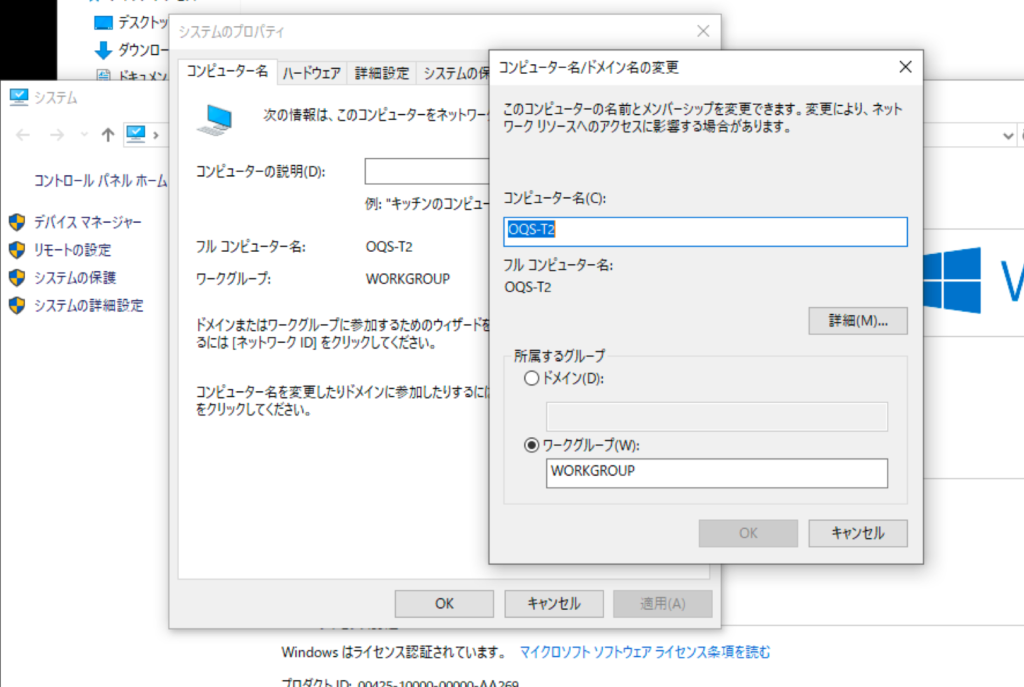
Task: Click the Desktop folder icon
Action: [103, 23]
